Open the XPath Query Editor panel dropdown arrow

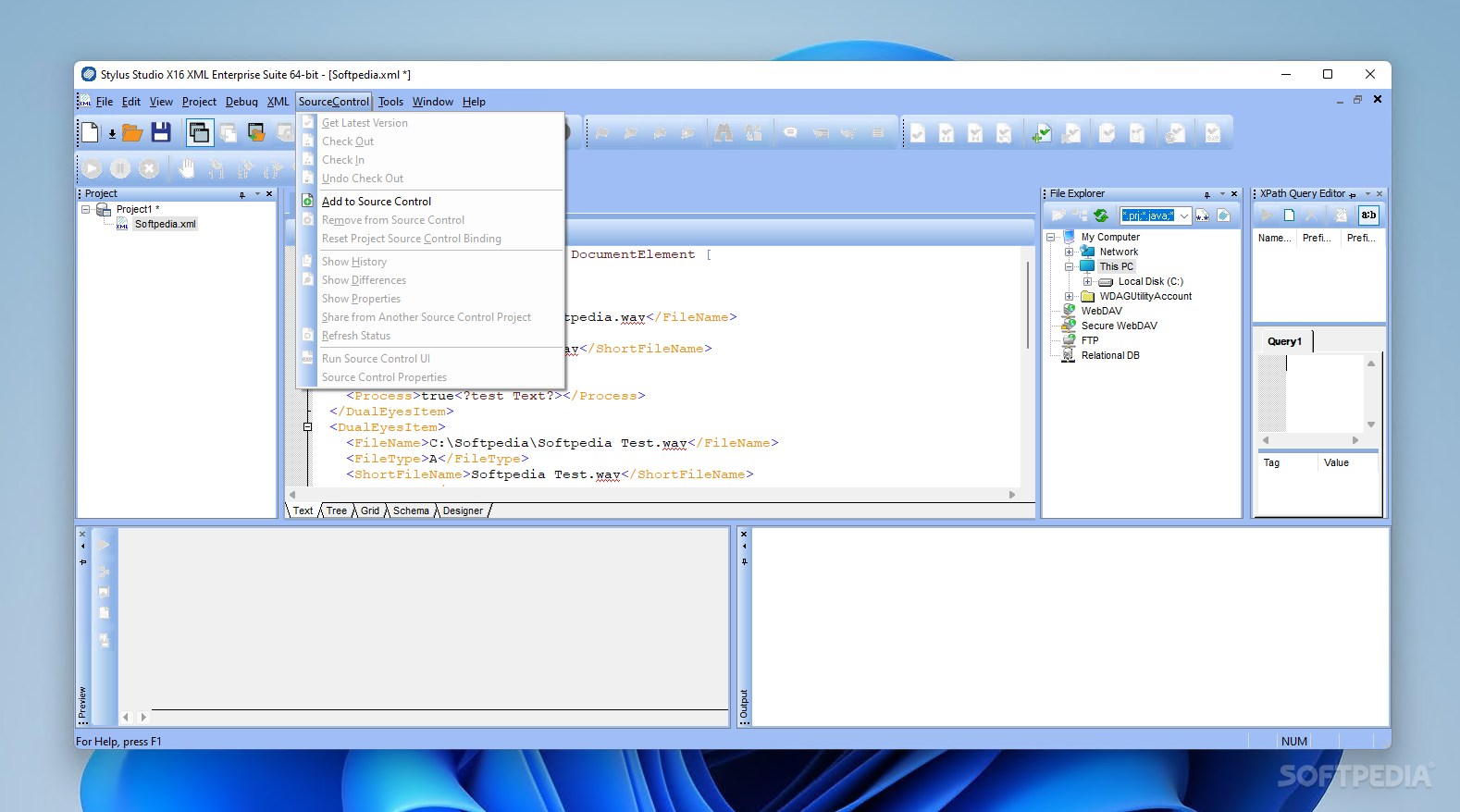coord(1367,194)
